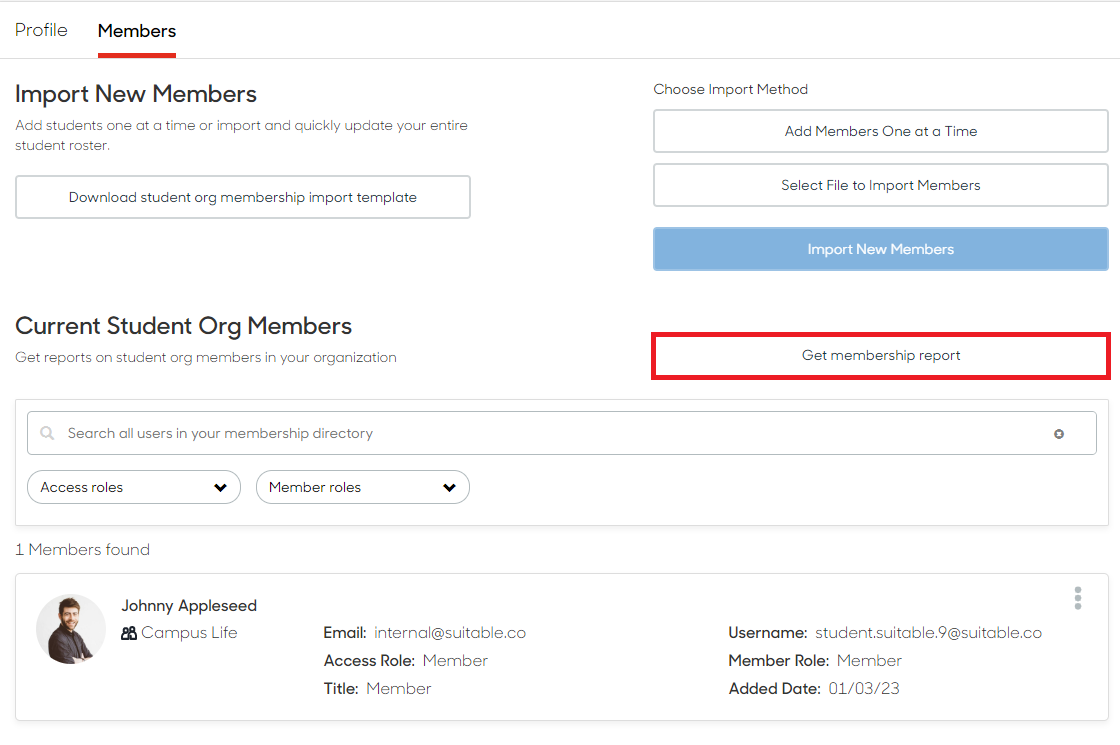Click the Added Date value 01/03/23

864,689
